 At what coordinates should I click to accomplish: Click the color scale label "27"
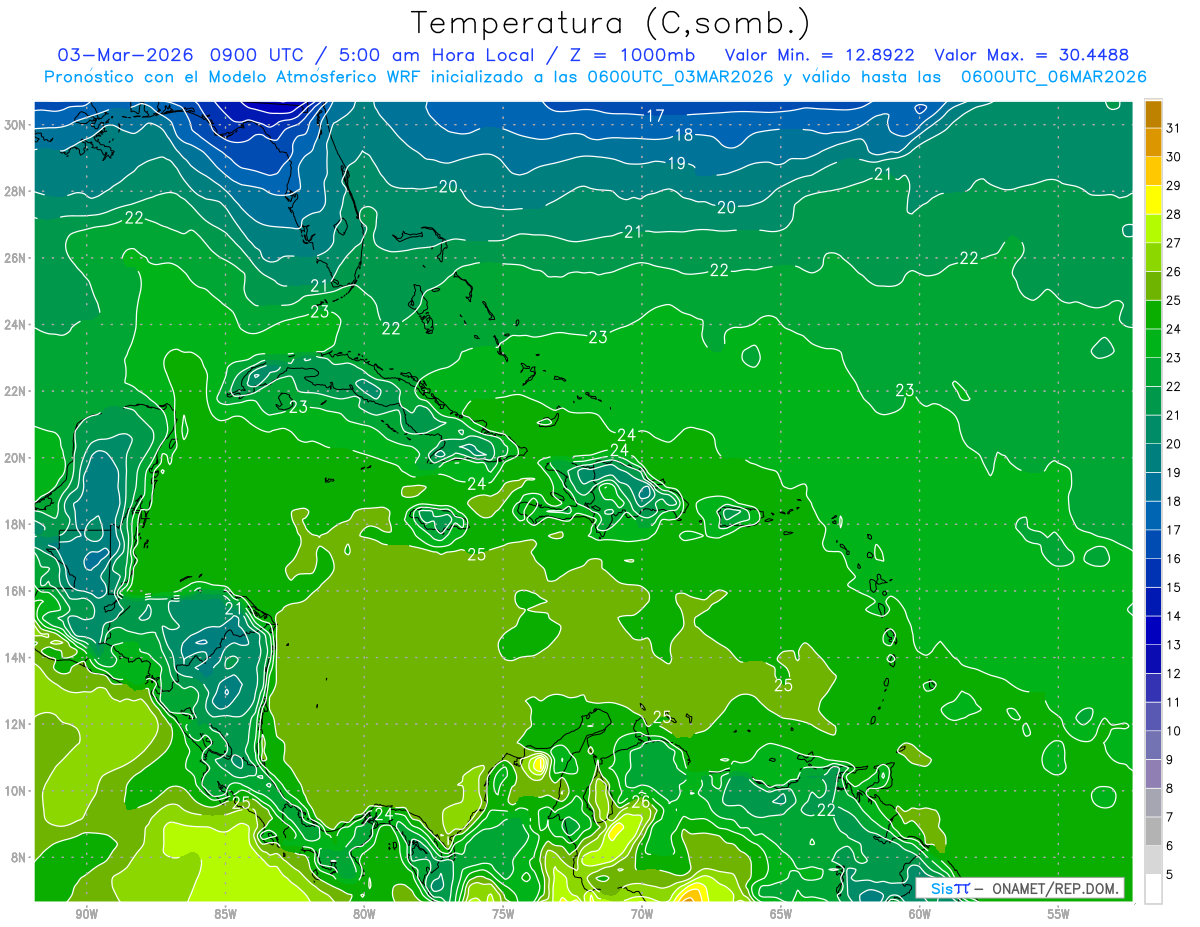point(1174,242)
